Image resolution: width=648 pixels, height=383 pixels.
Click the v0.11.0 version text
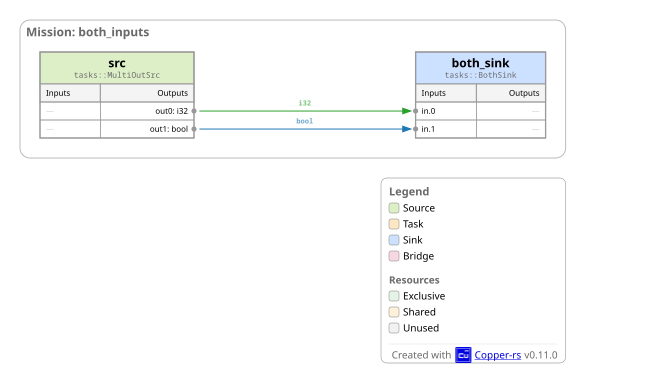tap(541, 355)
